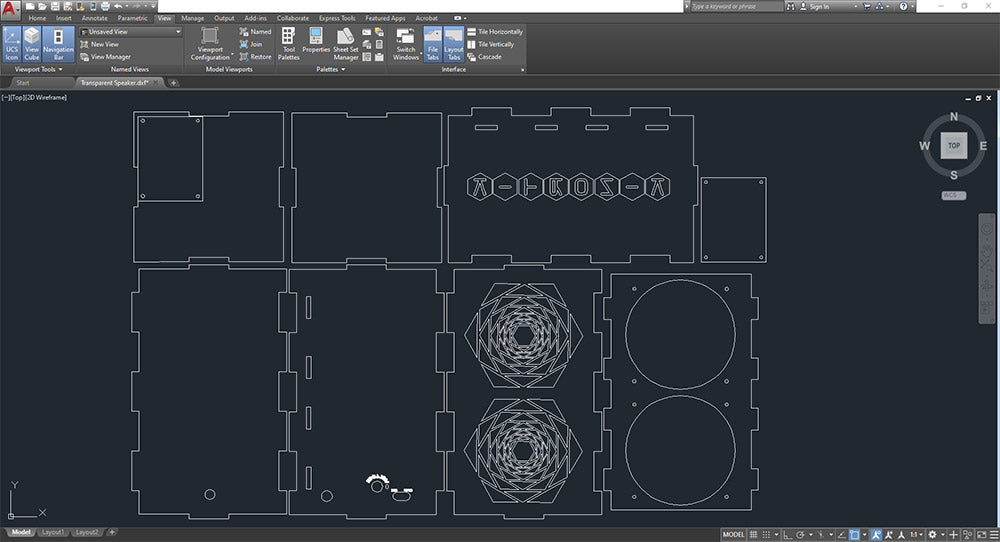1000x542 pixels.
Task: Toggle the Layout Tabs display
Action: point(453,45)
